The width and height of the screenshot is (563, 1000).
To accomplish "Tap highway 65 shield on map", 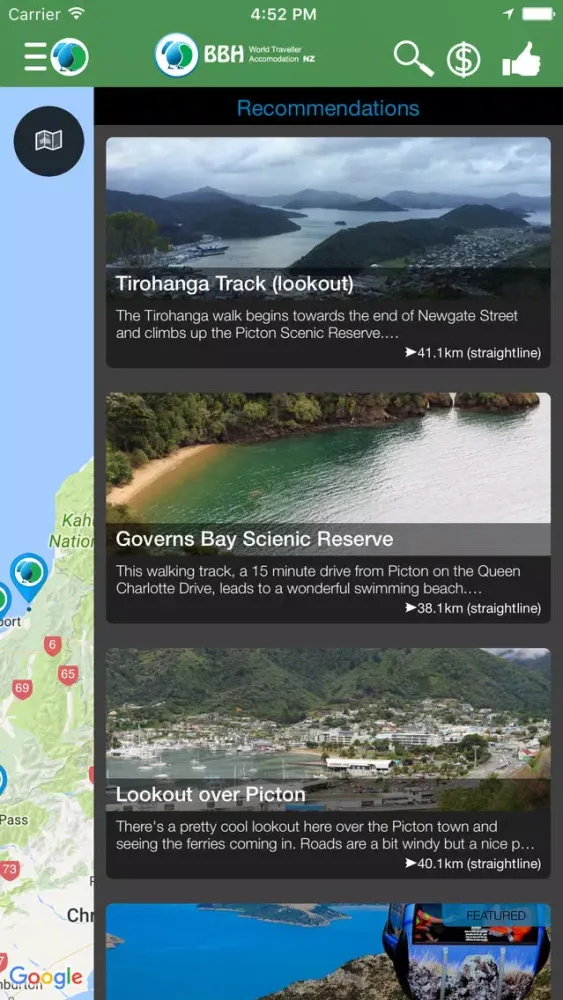I will pyautogui.click(x=68, y=674).
